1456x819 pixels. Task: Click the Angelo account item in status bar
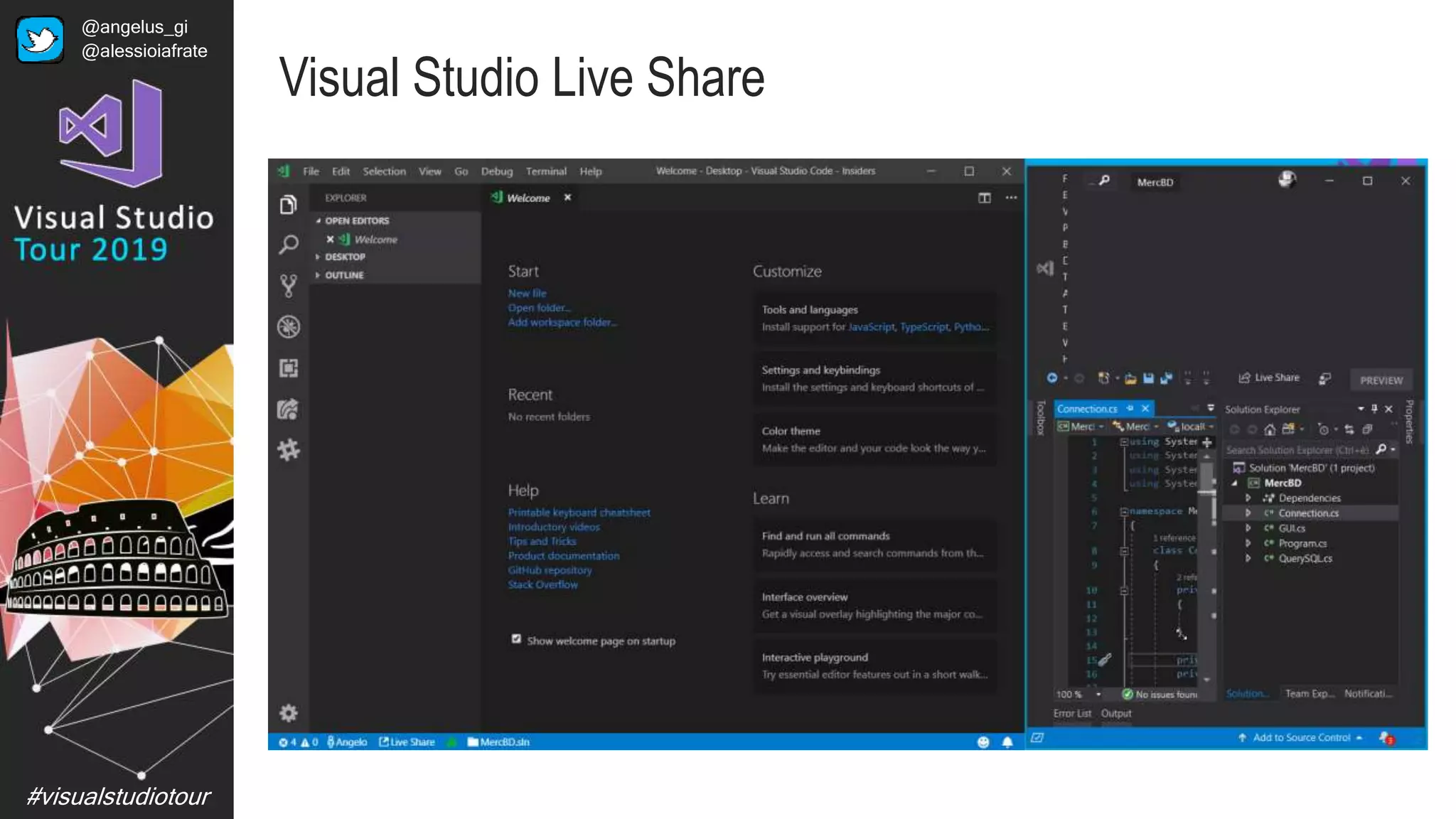(347, 742)
